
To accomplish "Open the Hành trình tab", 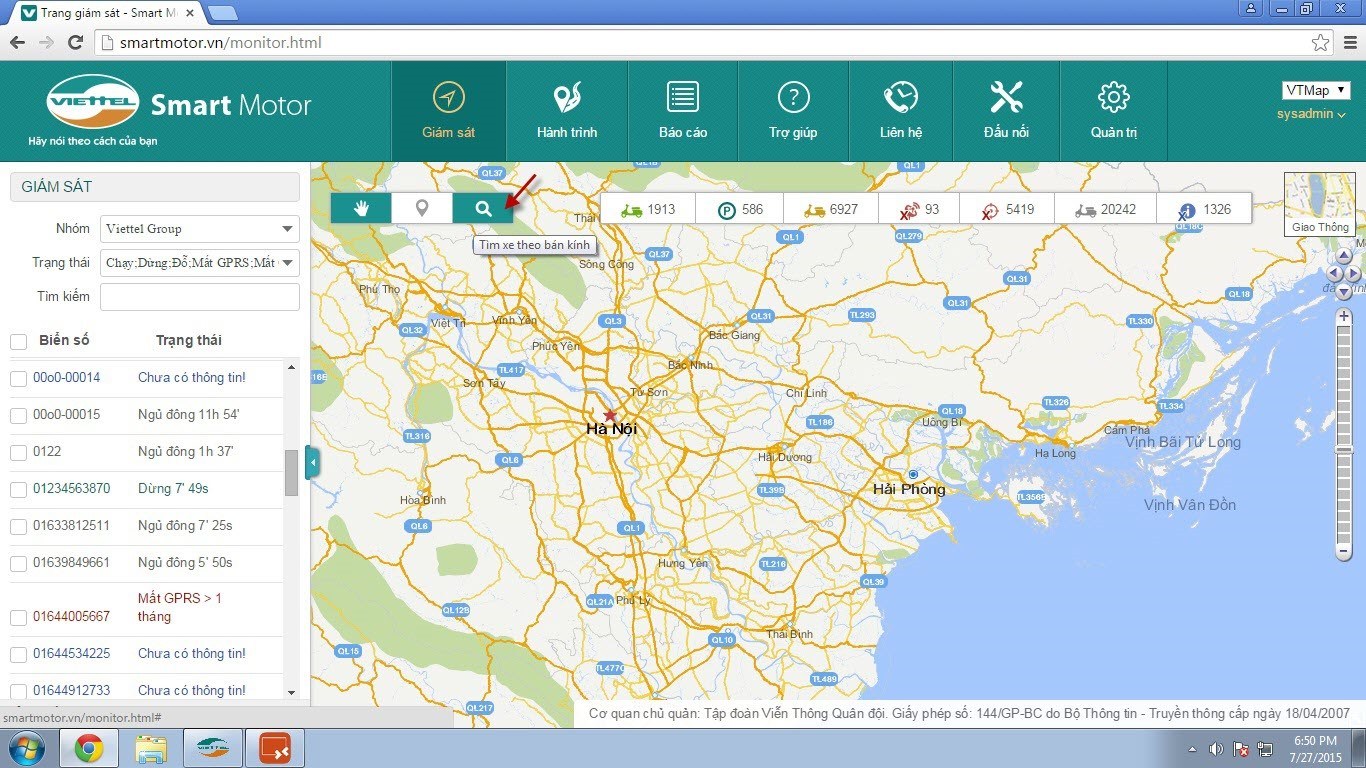I will coord(567,111).
